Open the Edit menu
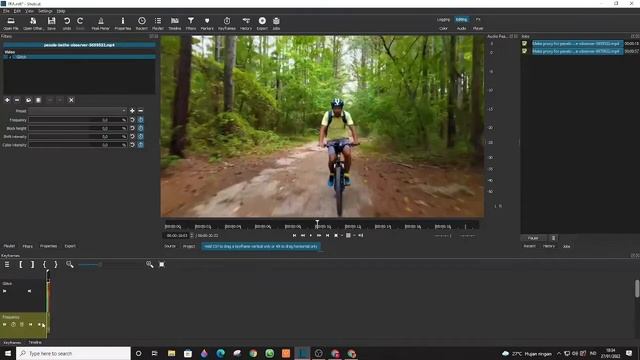The image size is (640, 360). [x=17, y=11]
